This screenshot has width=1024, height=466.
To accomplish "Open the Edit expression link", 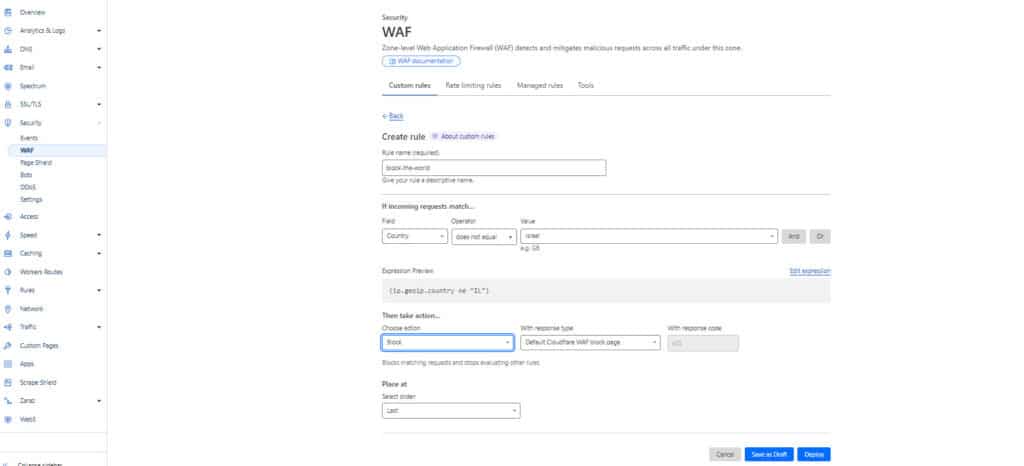I will click(810, 271).
